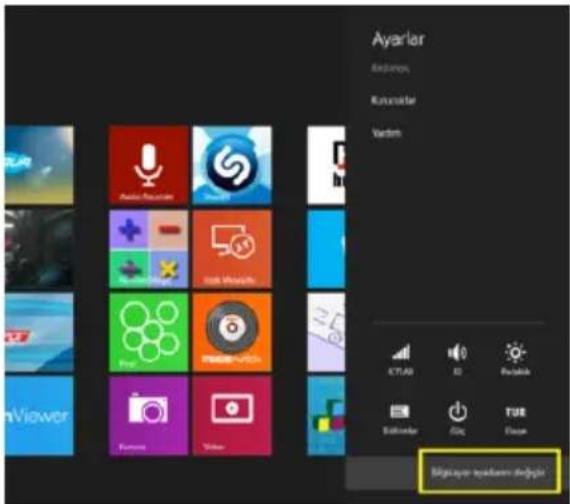Image resolution: width=570 pixels, height=504 pixels.
Task: Open the math symbols game tile
Action: (148, 249)
